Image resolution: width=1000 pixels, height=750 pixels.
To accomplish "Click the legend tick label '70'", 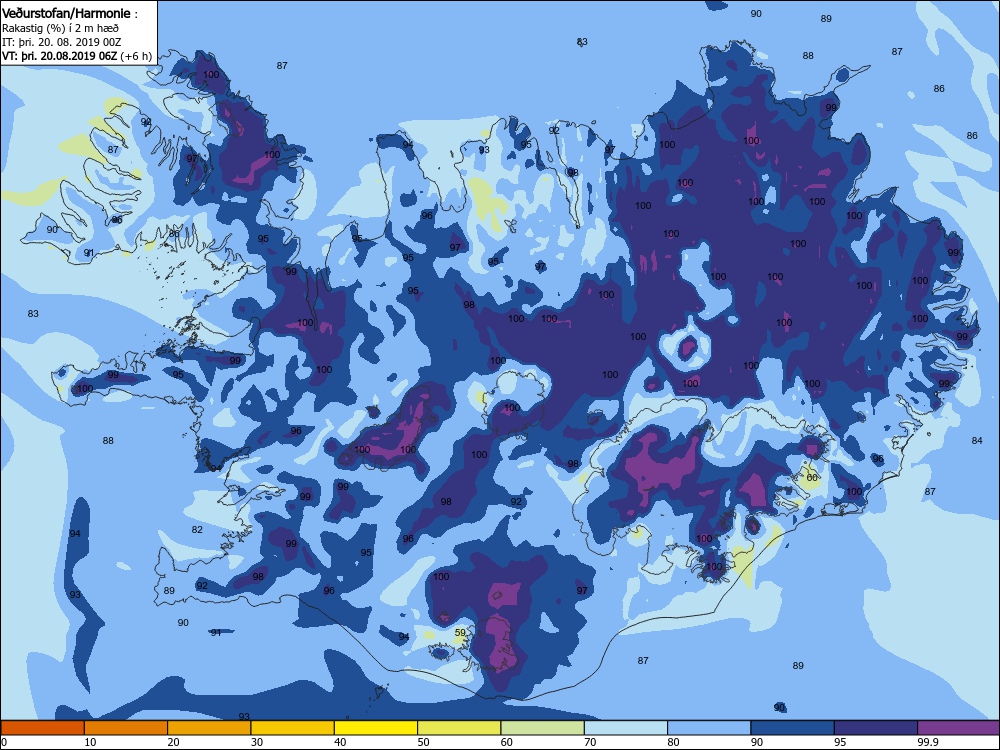I will click(x=591, y=742).
